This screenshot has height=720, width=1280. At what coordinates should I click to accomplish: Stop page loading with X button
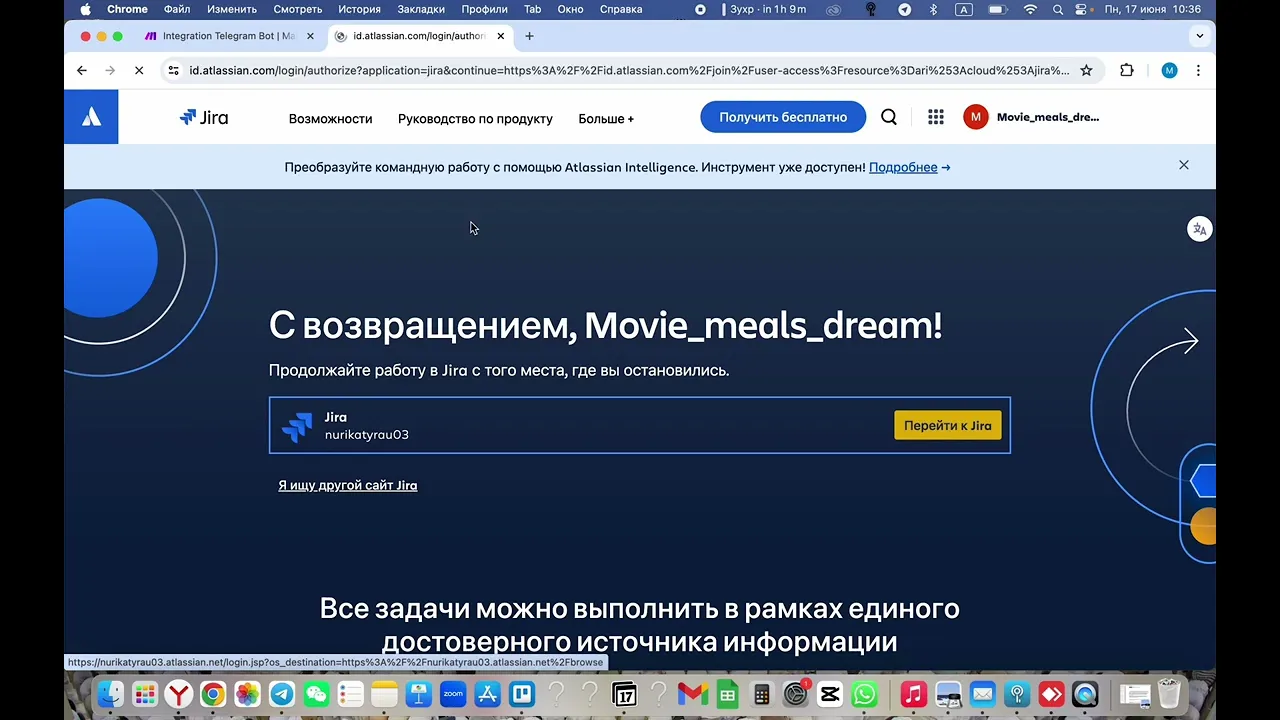[139, 70]
